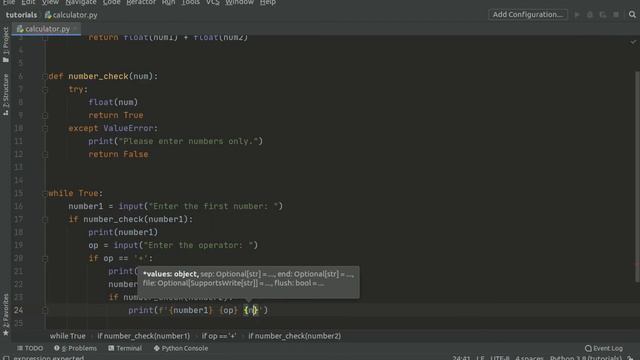Screen dimensions: 640x360
Task: Click line number 24 in gutter
Action: tap(18, 310)
